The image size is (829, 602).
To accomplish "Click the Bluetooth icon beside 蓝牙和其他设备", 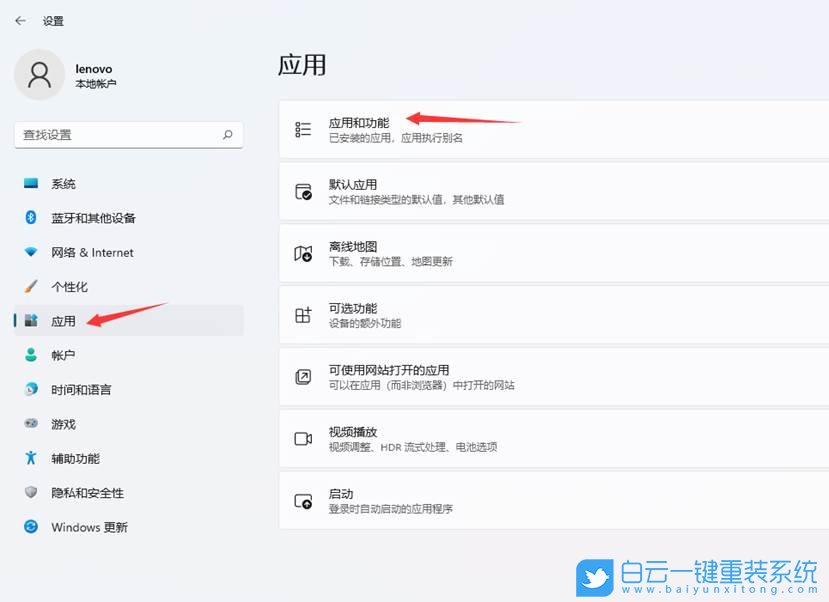I will click(x=33, y=218).
